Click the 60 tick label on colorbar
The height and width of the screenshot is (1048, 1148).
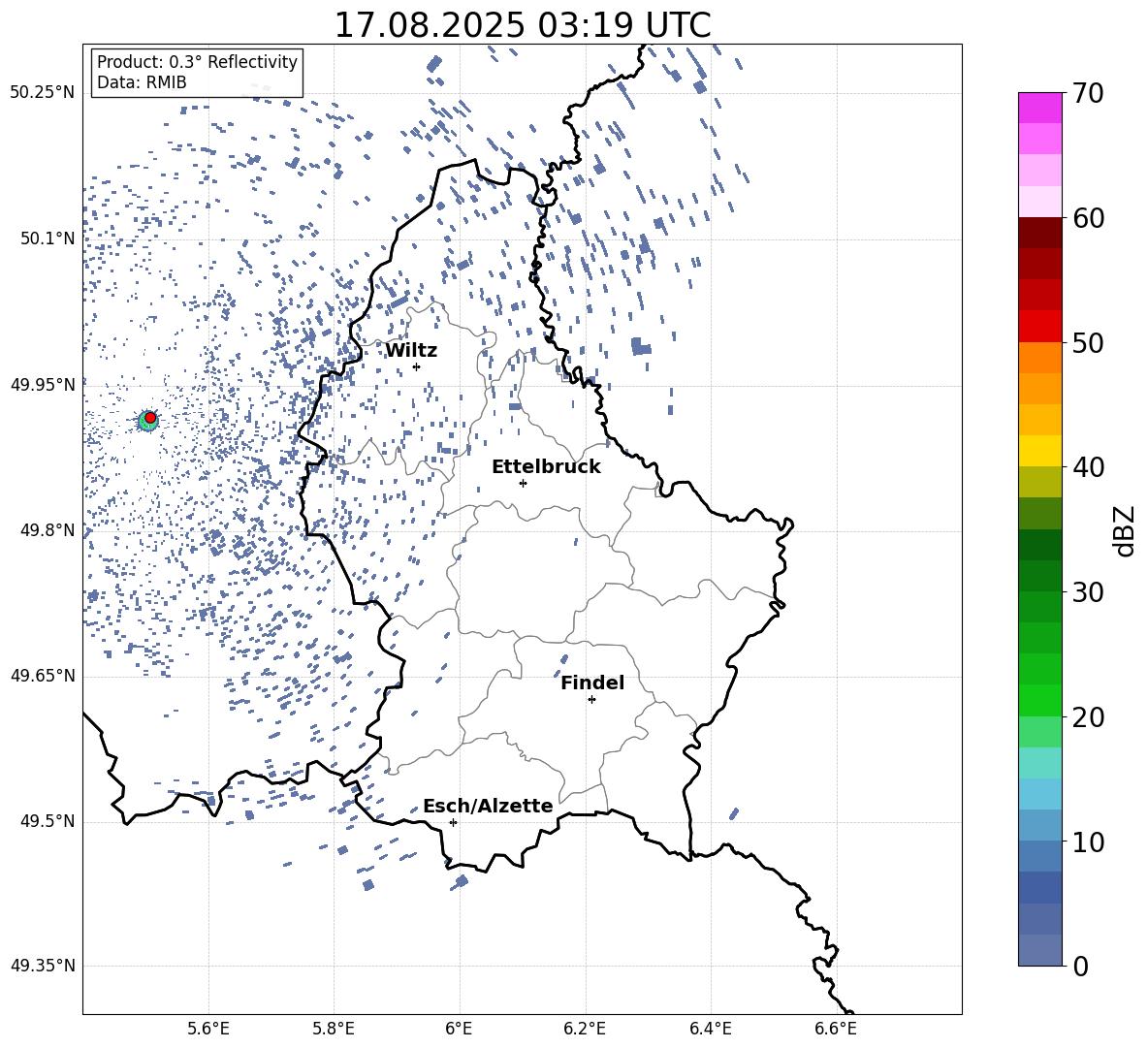(x=1088, y=218)
